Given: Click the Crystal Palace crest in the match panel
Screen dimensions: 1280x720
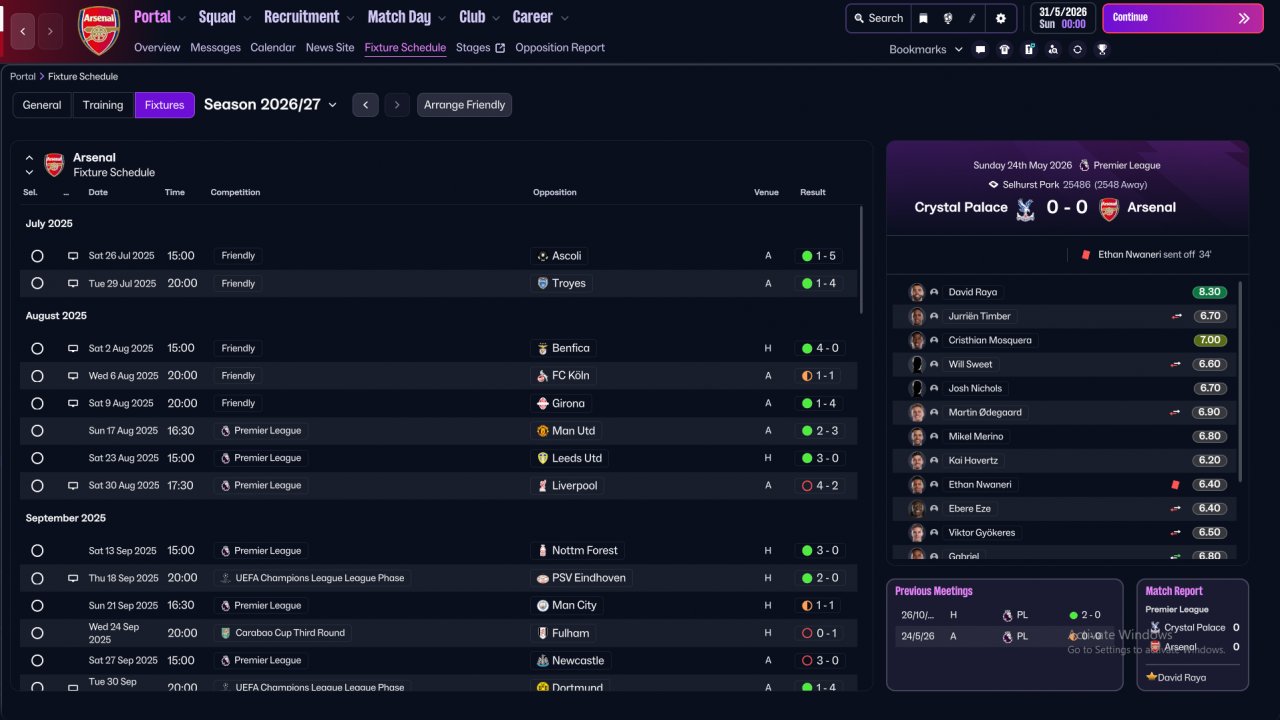Looking at the screenshot, I should tap(1024, 208).
